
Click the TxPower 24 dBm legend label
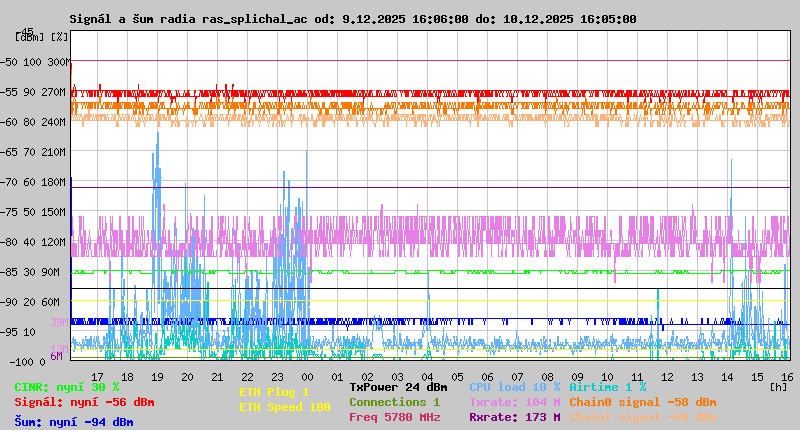[398, 387]
